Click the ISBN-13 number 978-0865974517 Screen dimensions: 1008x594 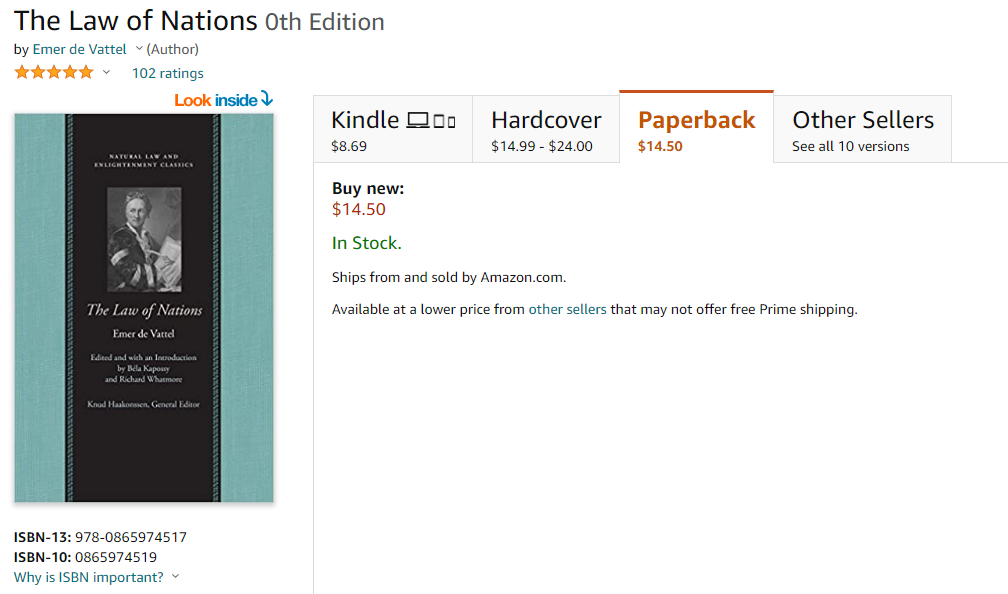point(131,537)
